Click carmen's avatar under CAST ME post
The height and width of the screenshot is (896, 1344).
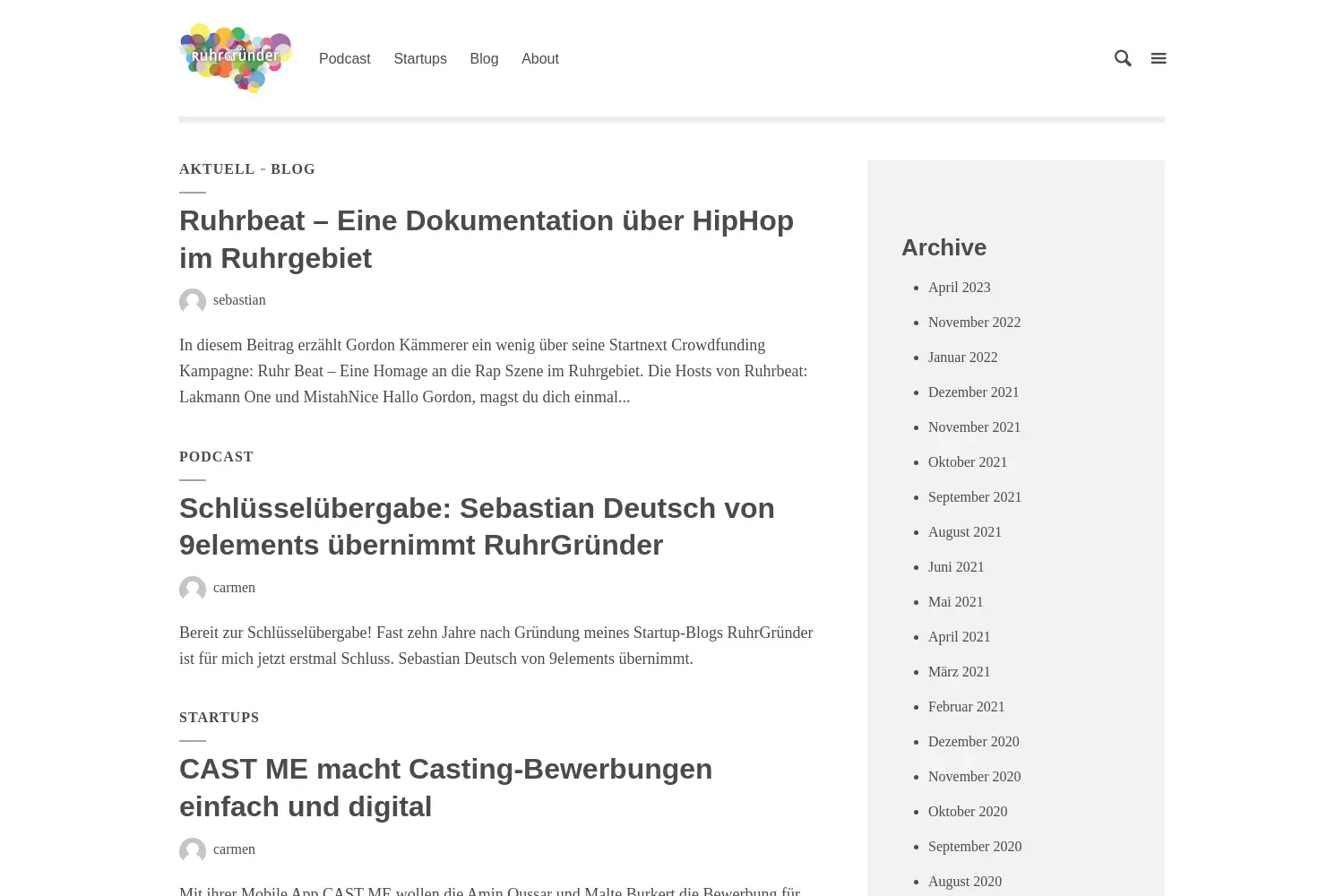coord(193,851)
